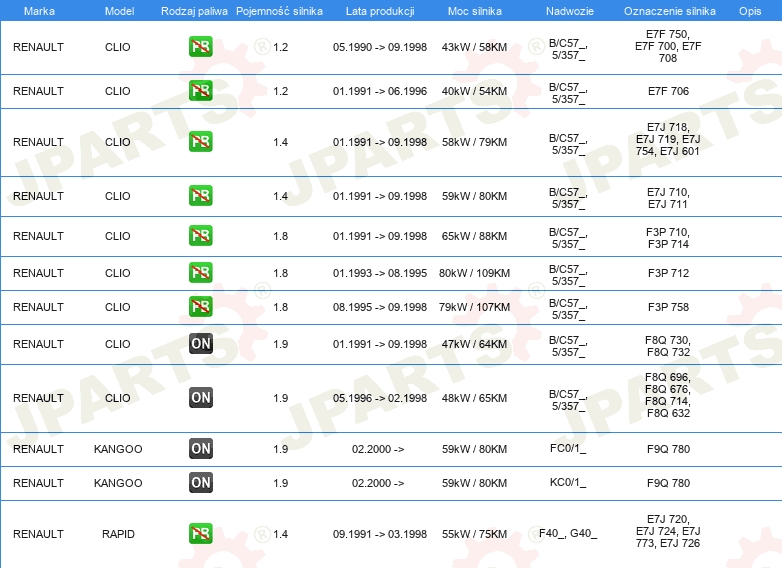
Task: Click engine power 58kW / 79KM
Action: (x=474, y=142)
